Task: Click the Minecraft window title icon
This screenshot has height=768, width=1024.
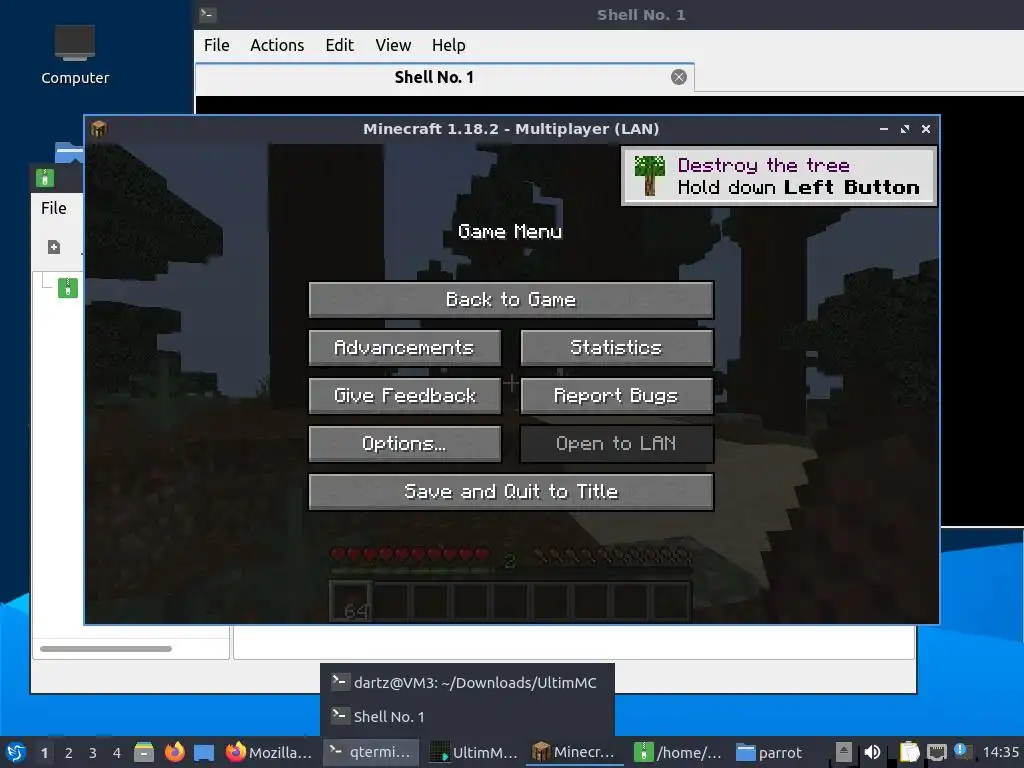Action: click(x=99, y=129)
